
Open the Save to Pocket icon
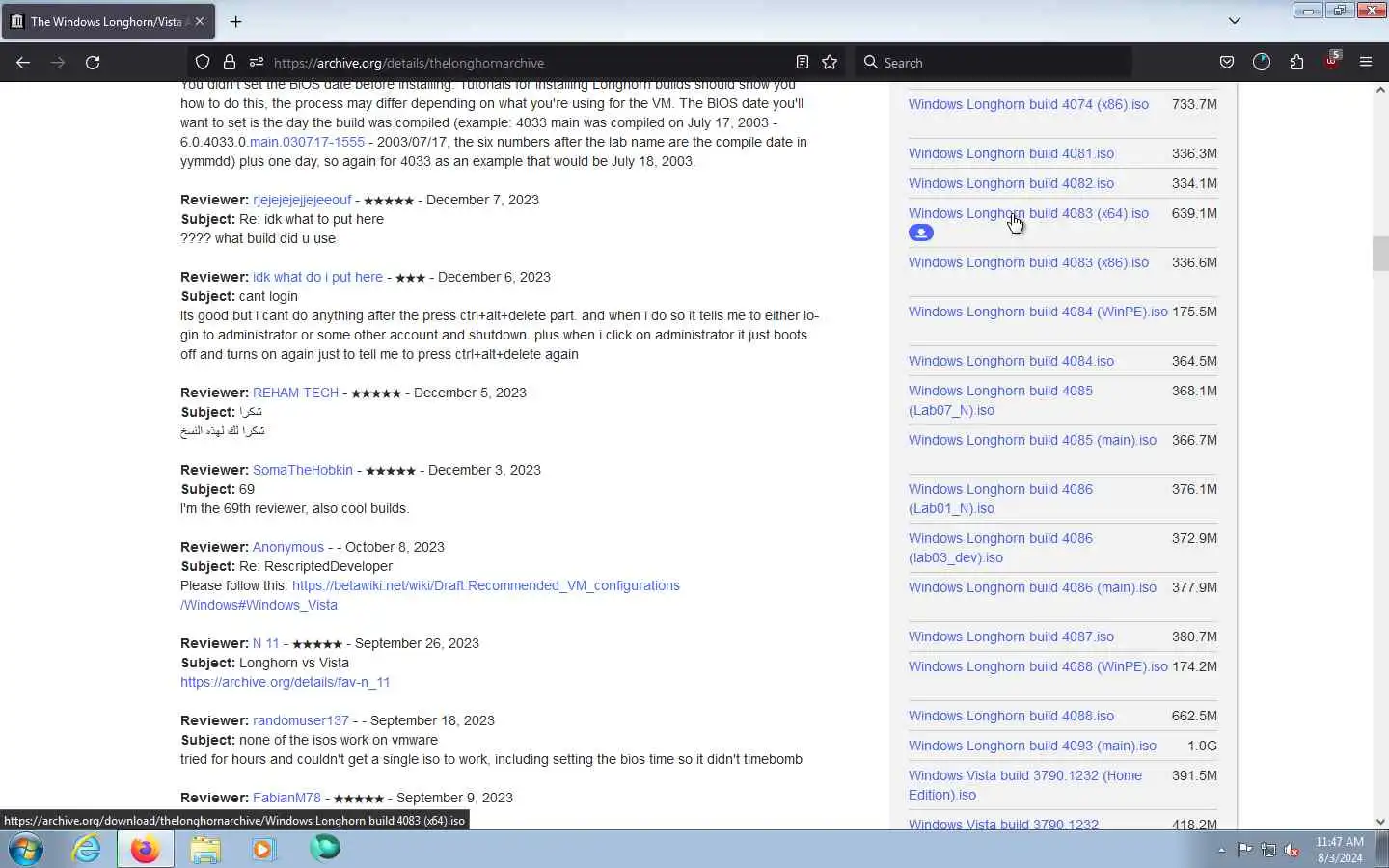[1227, 63]
